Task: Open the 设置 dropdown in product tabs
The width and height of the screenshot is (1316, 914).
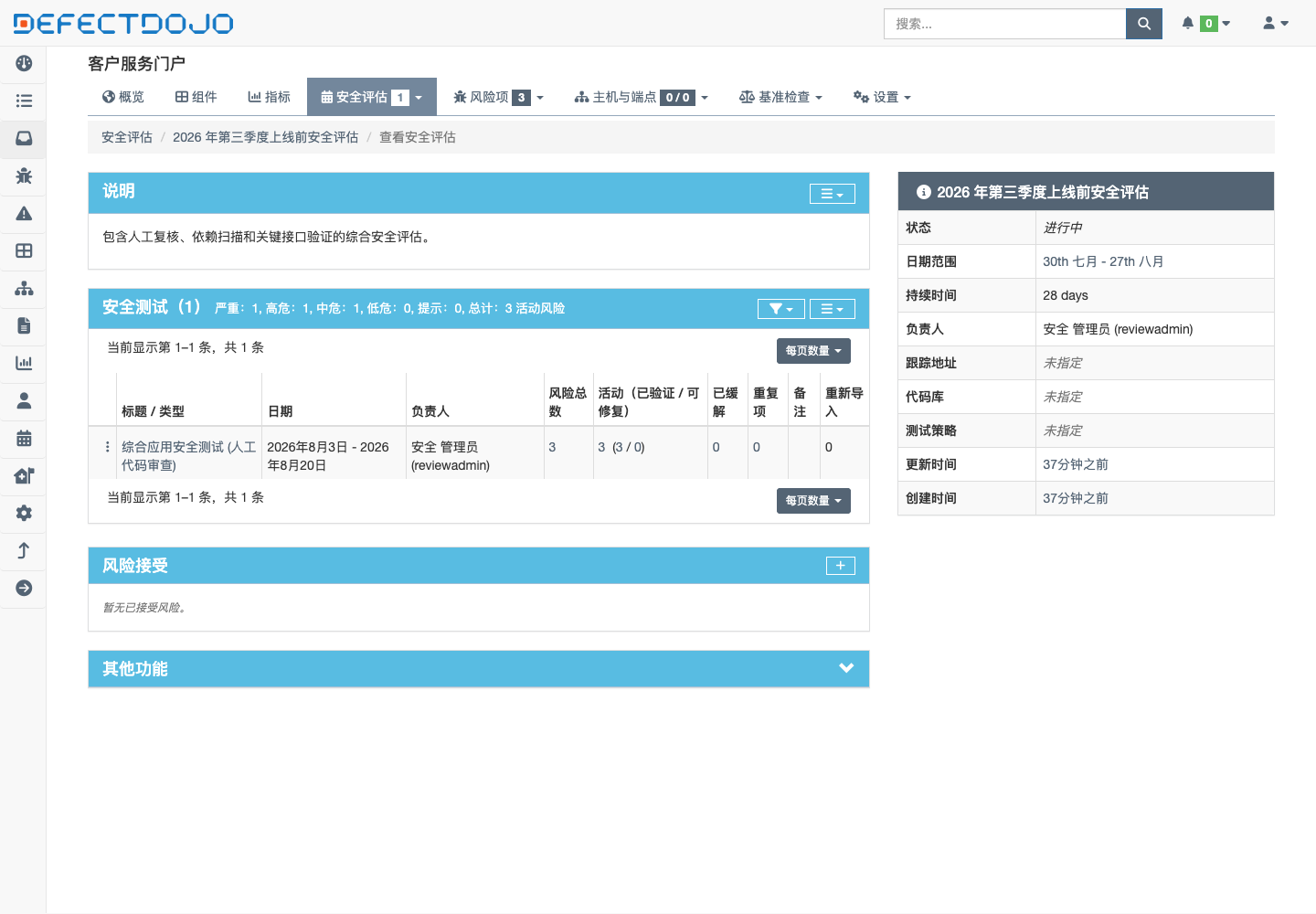Action: (x=882, y=97)
